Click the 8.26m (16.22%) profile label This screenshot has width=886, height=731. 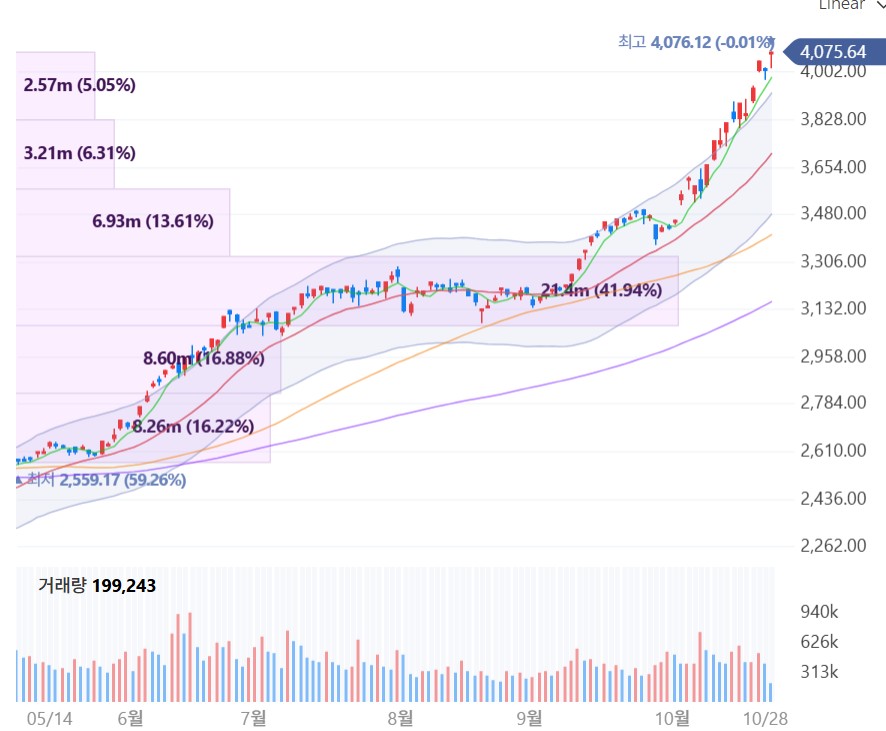pyautogui.click(x=193, y=426)
